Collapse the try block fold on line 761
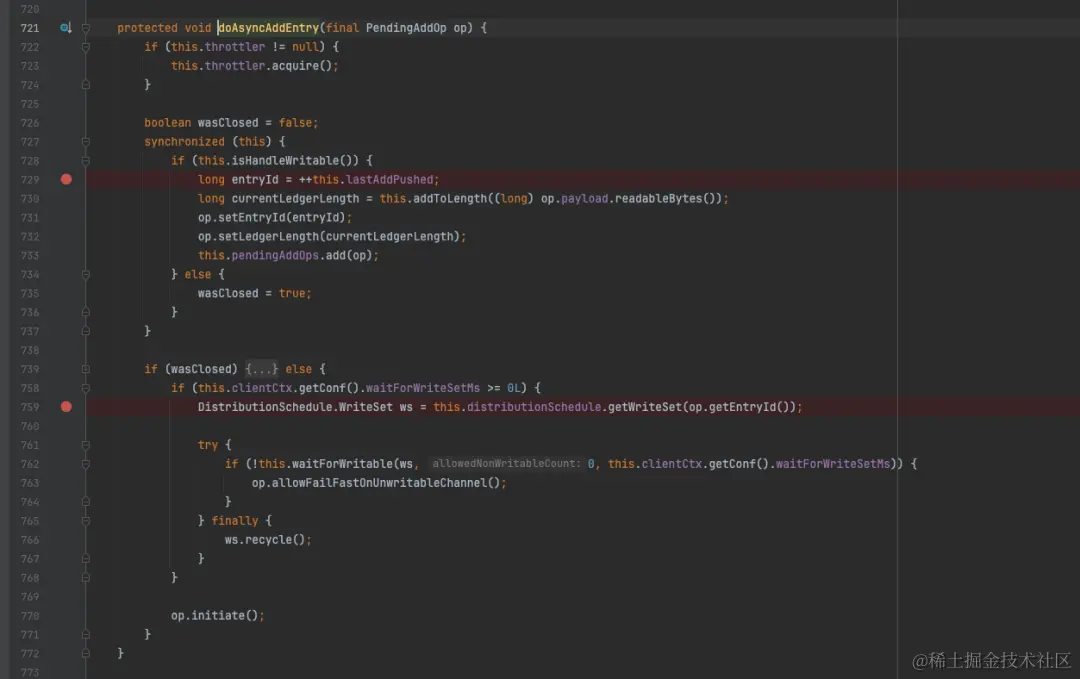 (x=86, y=445)
